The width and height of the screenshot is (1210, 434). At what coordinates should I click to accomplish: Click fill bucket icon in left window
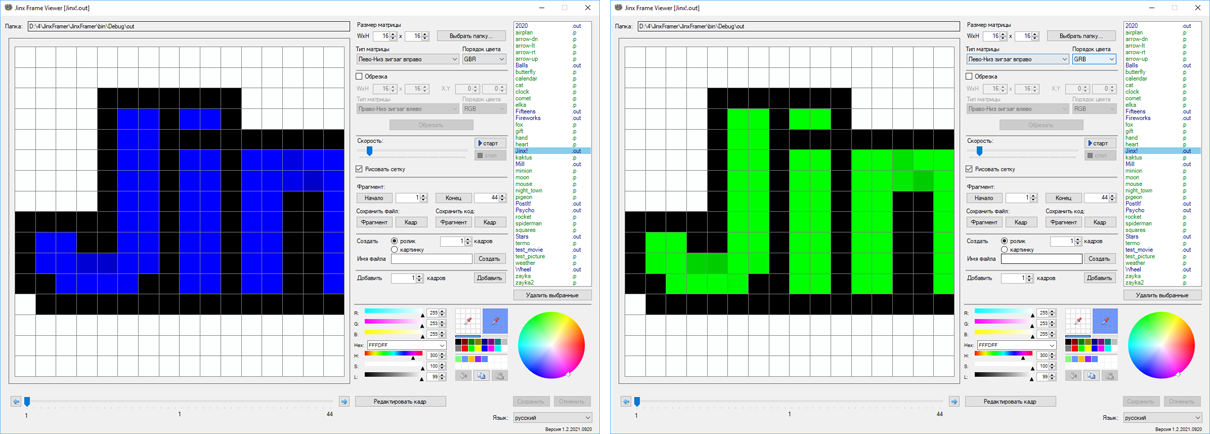click(x=464, y=376)
